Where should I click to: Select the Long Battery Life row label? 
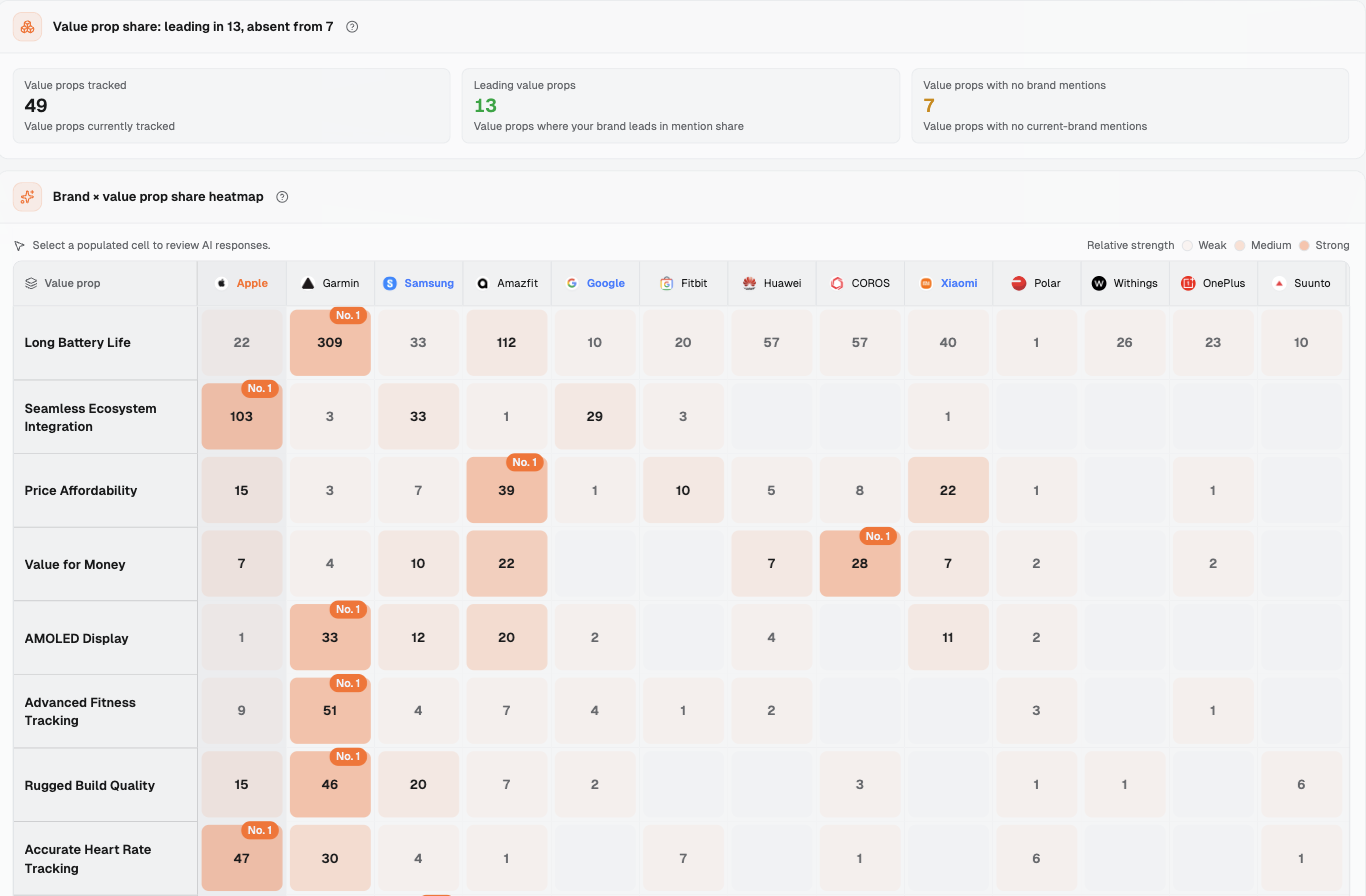[78, 342]
